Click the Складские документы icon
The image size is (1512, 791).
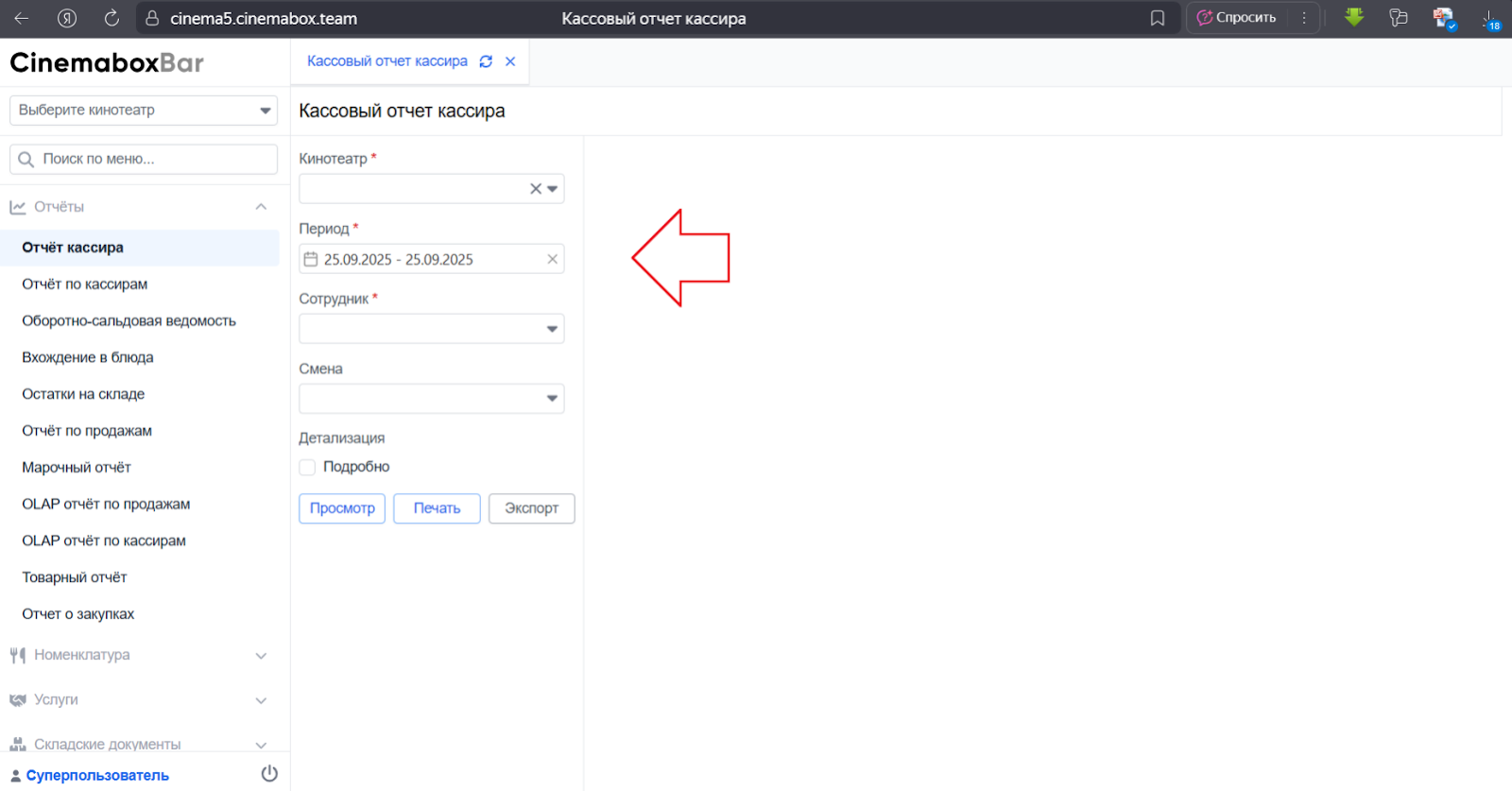click(18, 745)
